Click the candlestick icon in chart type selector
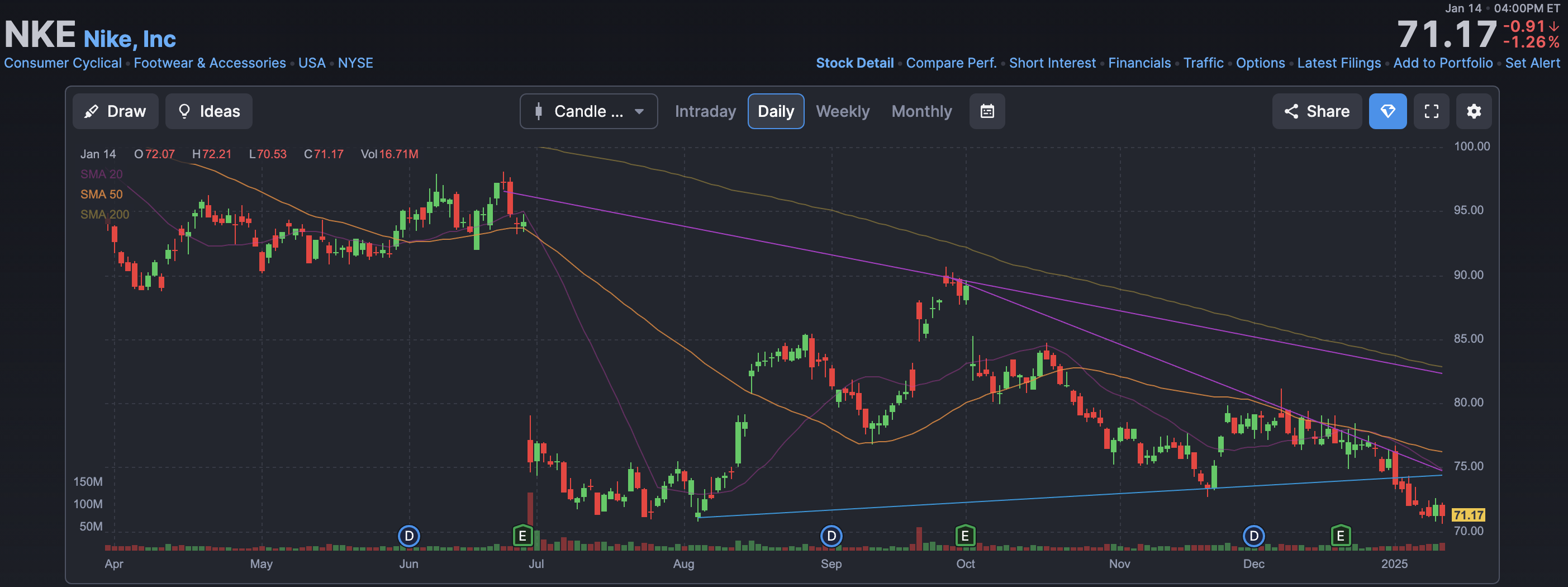 point(538,111)
